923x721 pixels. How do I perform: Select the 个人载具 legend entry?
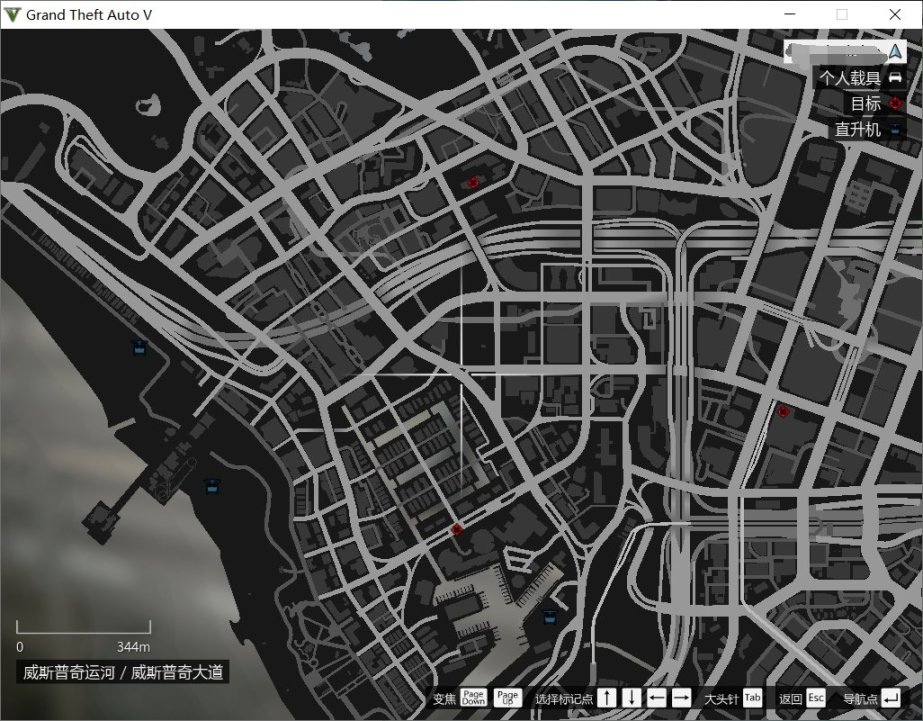(x=860, y=77)
